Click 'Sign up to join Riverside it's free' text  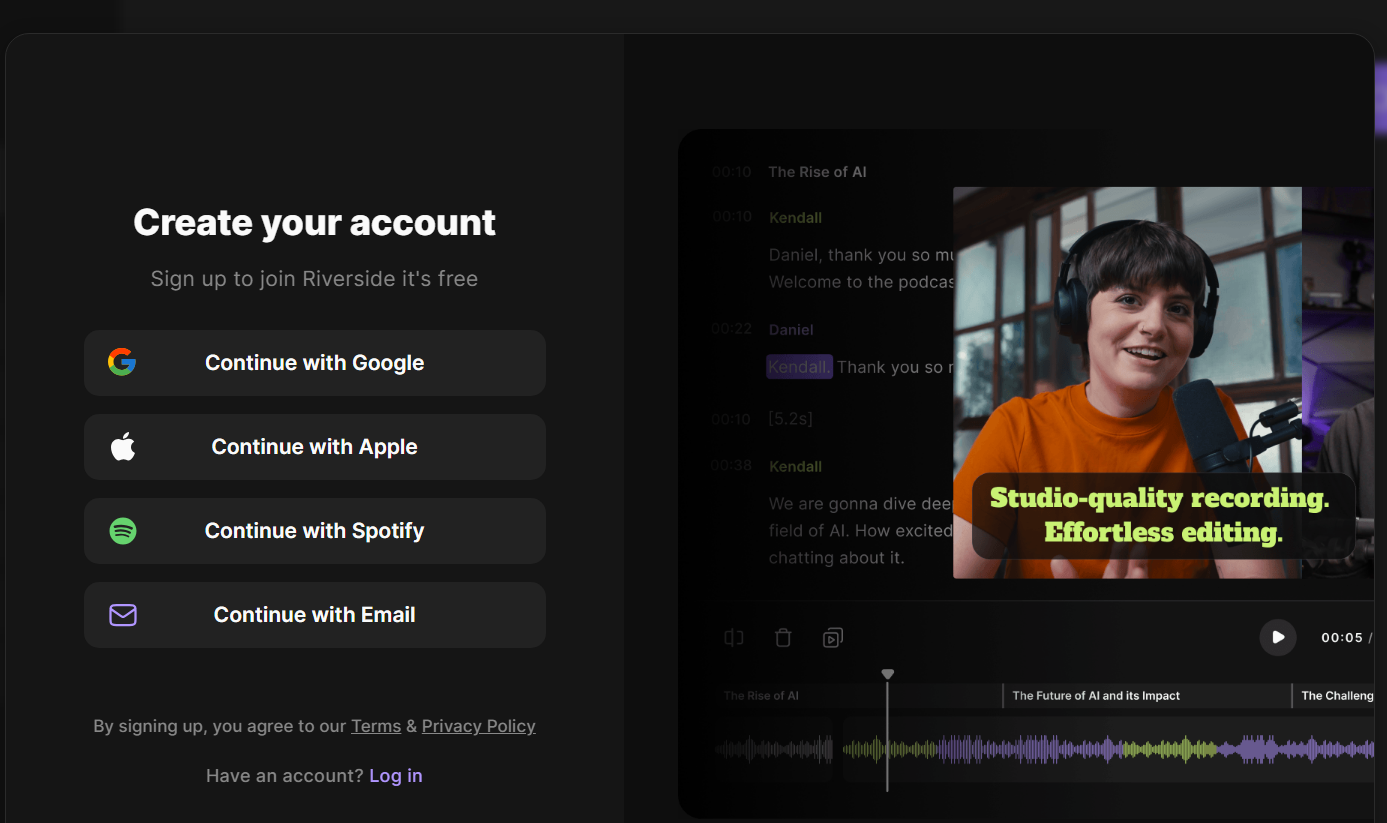314,279
